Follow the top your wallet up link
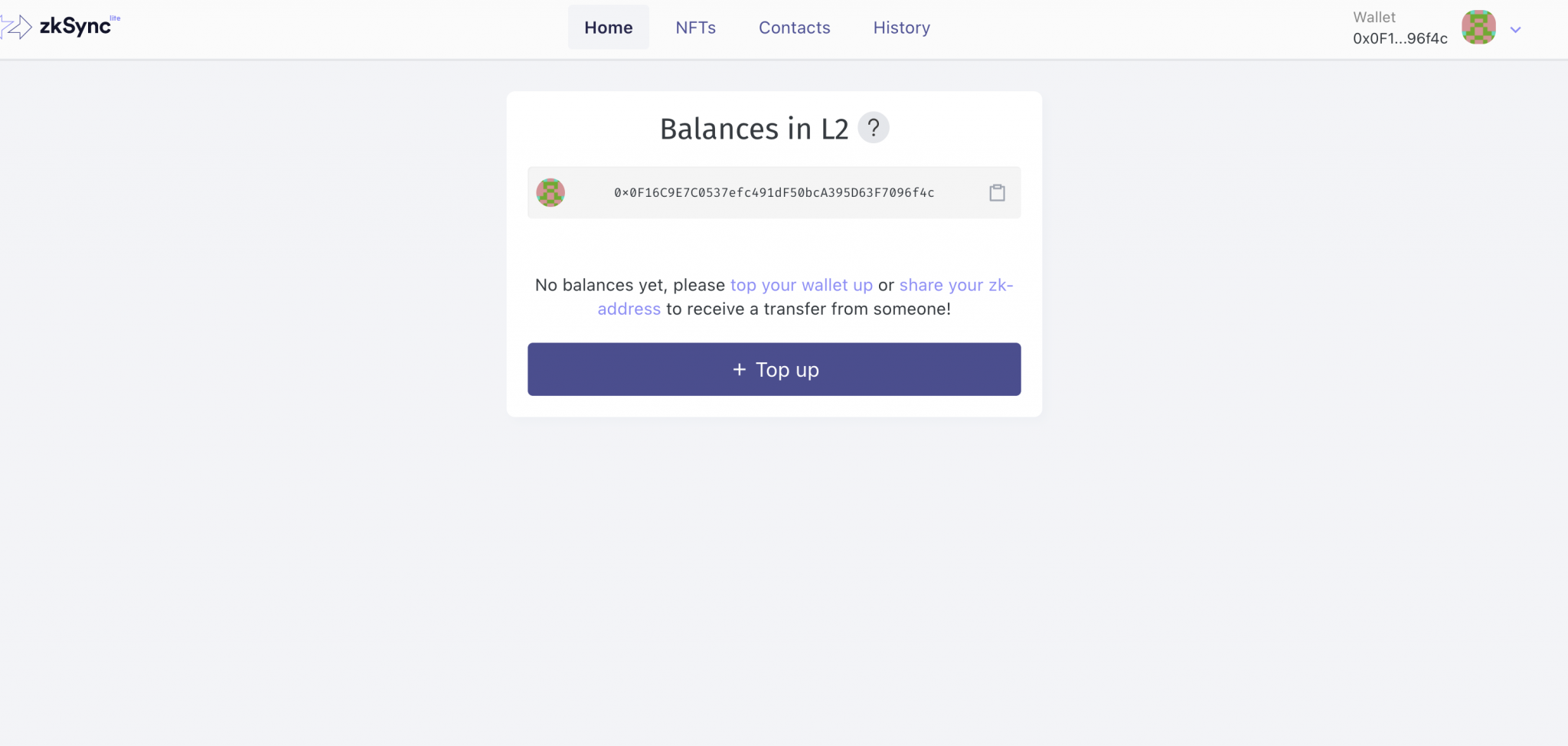This screenshot has width=1568, height=746. (801, 285)
